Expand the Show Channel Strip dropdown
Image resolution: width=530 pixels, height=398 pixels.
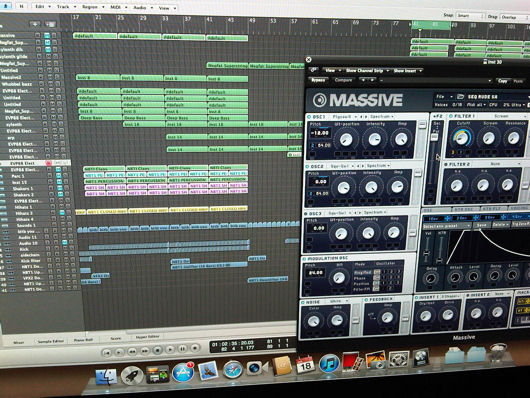(x=367, y=71)
